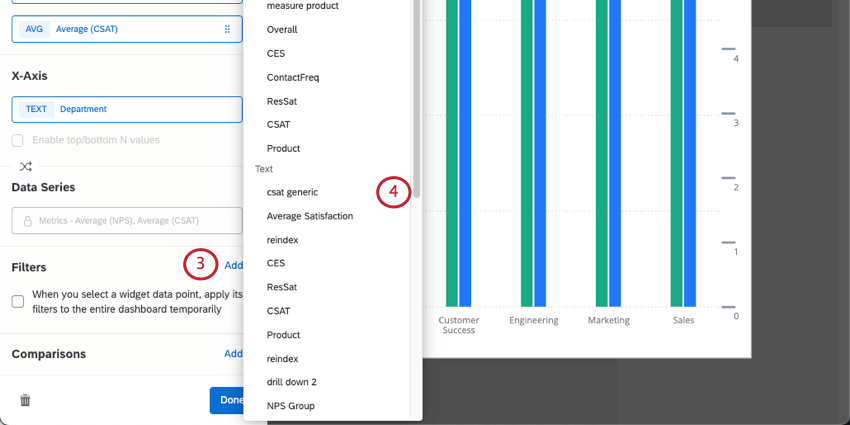Image resolution: width=850 pixels, height=425 pixels.
Task: Choose 'Average Satisfaction' field option
Action: click(x=310, y=216)
